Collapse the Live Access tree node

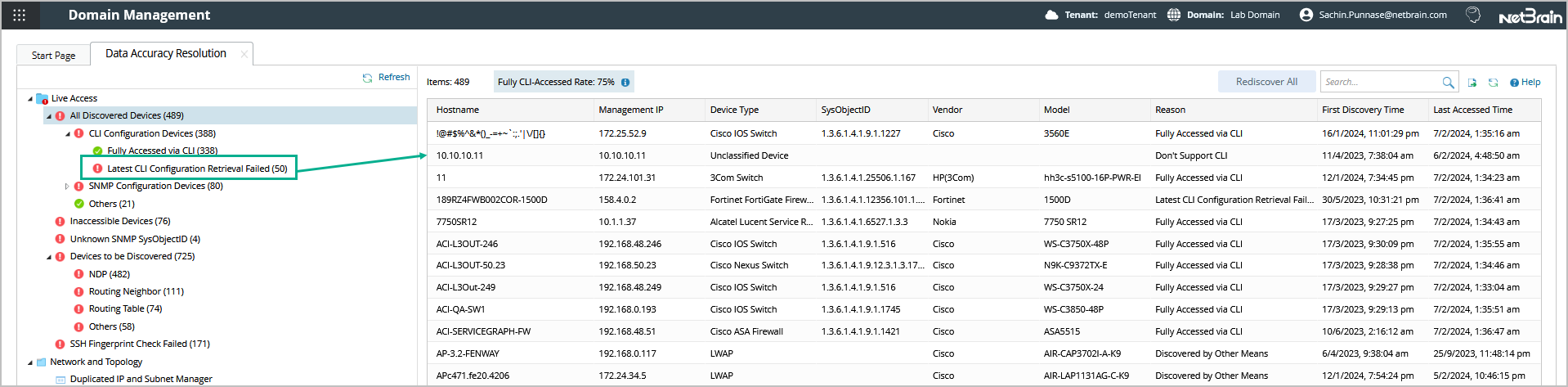30,99
